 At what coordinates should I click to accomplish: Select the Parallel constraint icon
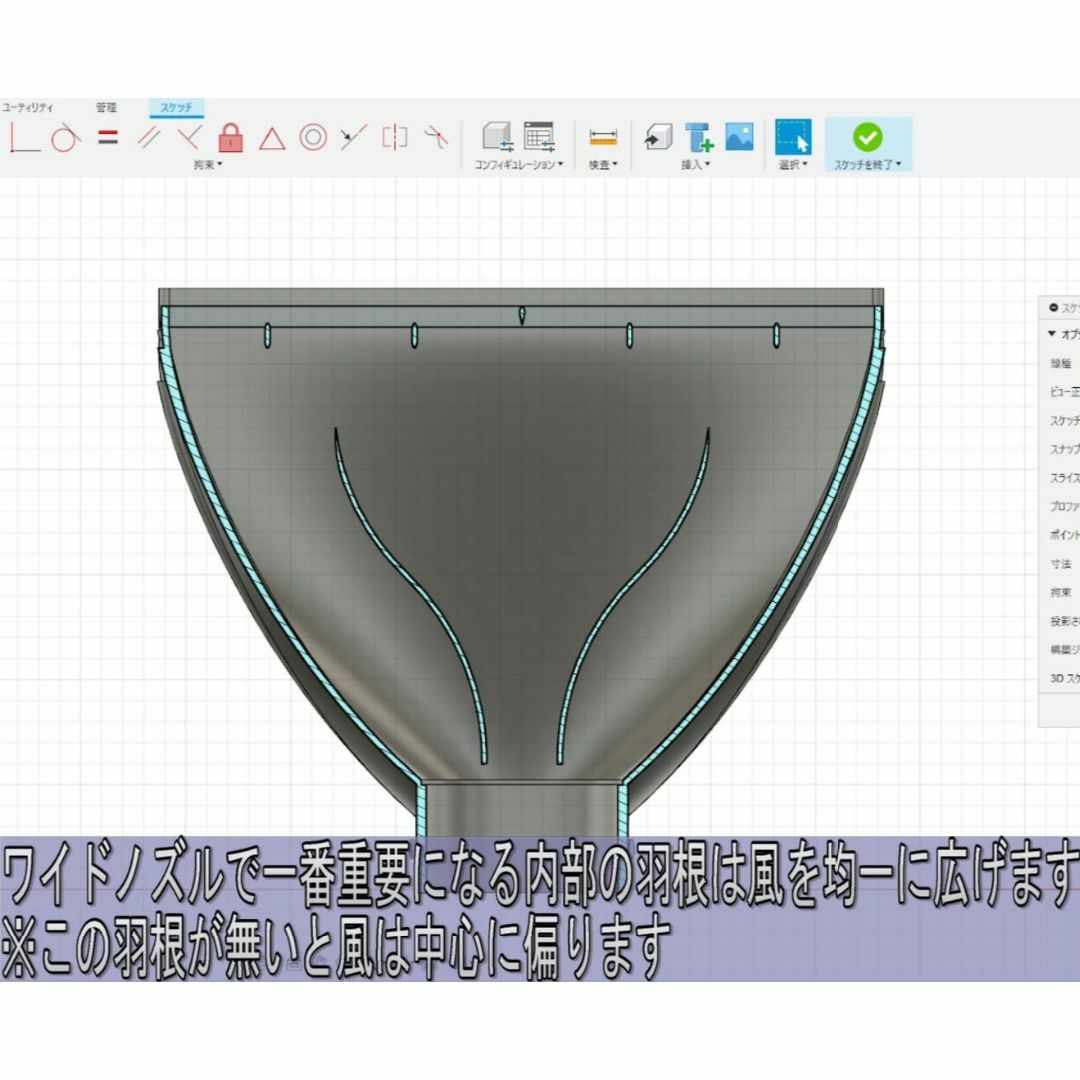pos(150,135)
